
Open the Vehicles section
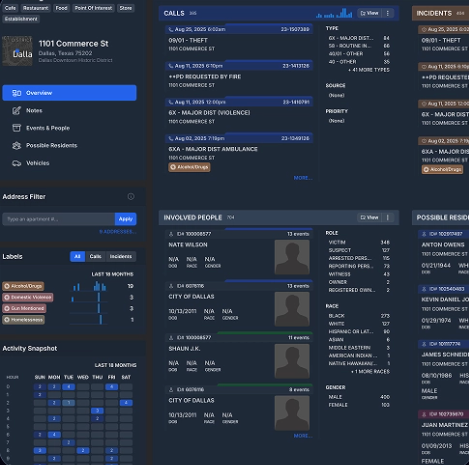point(69,163)
